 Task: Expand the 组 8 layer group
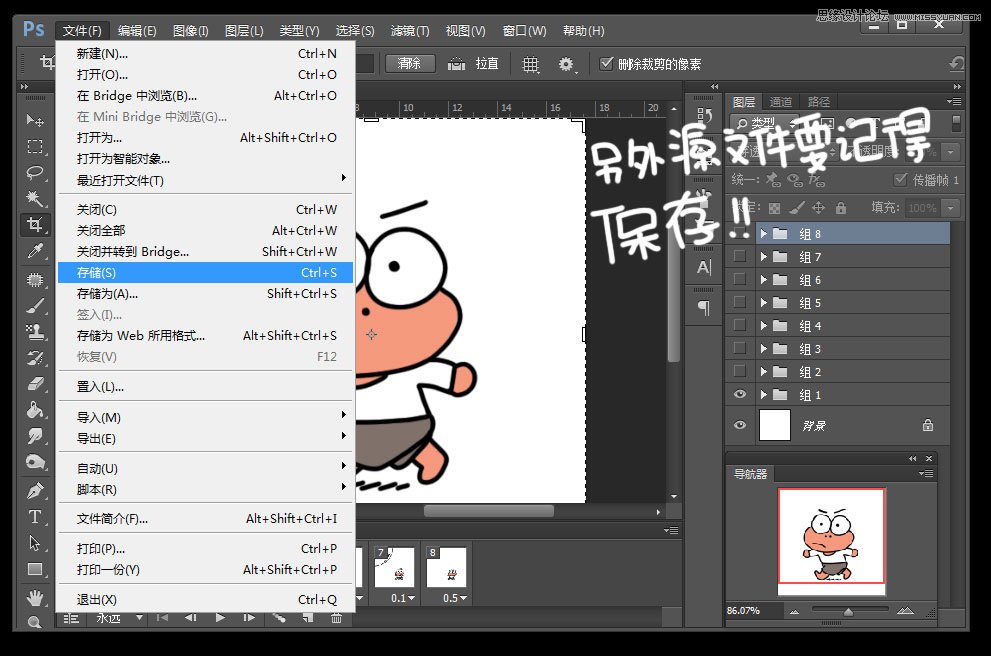tap(763, 234)
